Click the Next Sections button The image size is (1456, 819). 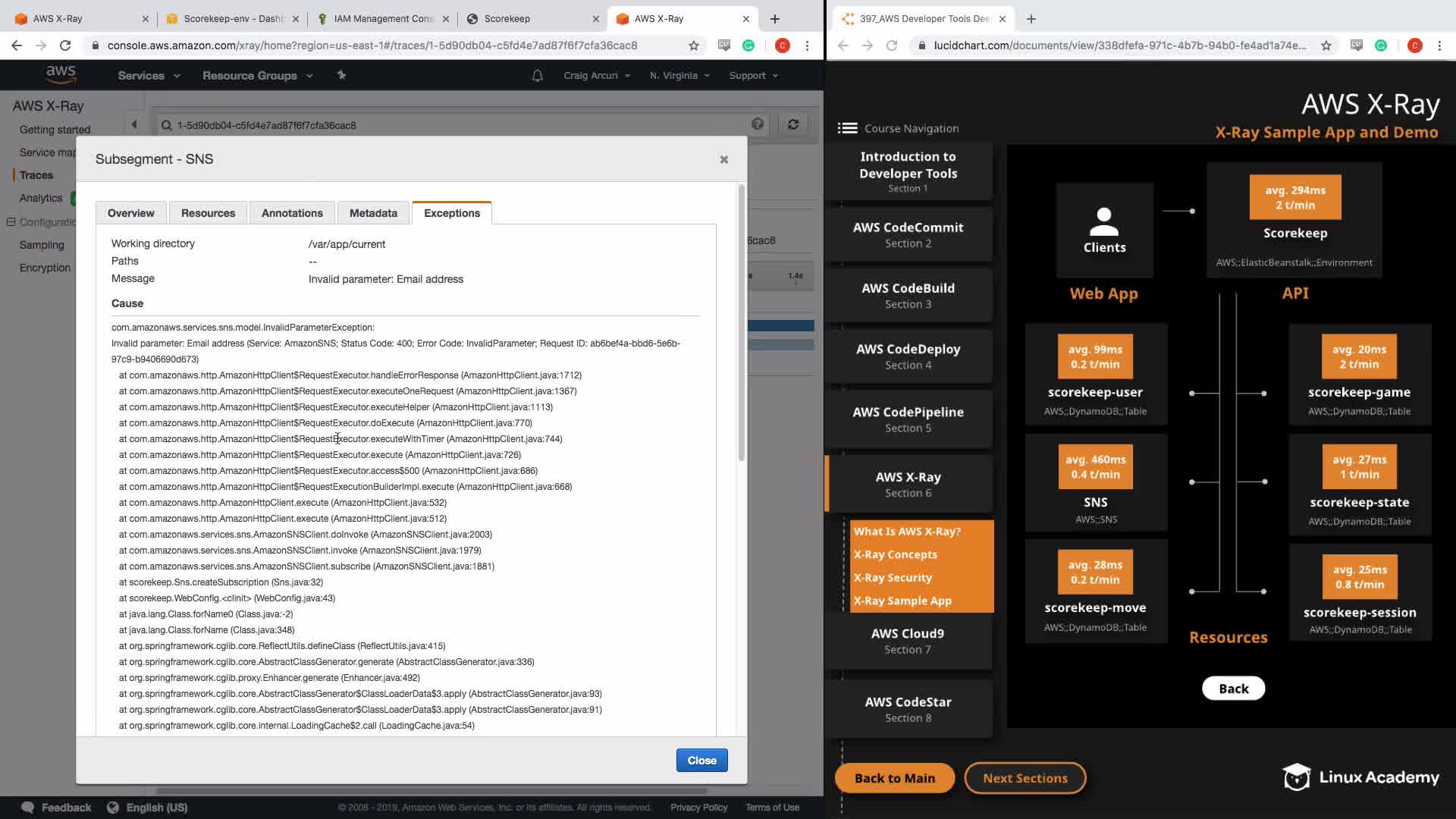(1025, 778)
